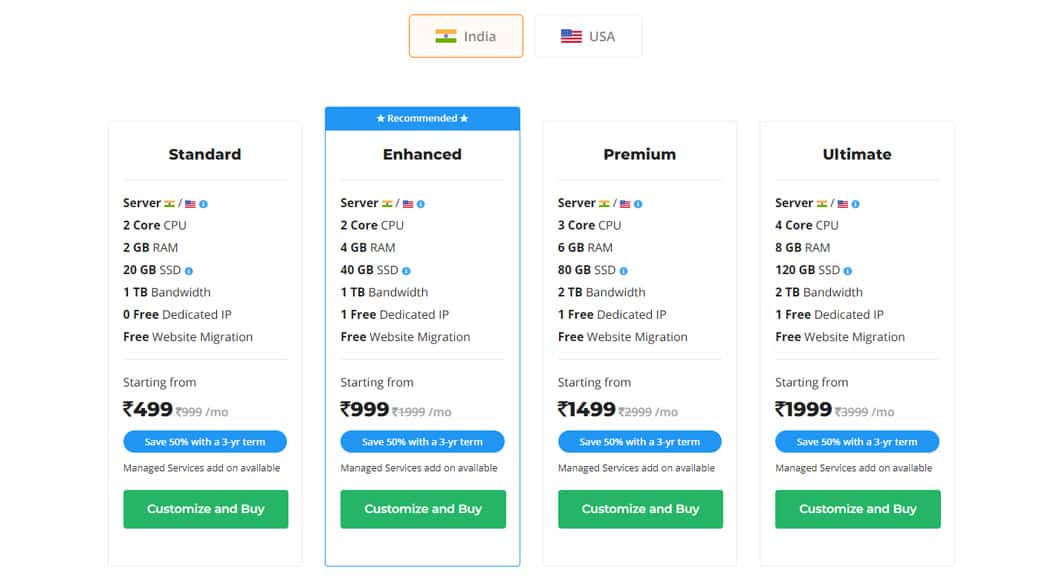This screenshot has width=1056, height=581.
Task: Open the Server info icon in the Enhanced plan
Action: coord(421,202)
